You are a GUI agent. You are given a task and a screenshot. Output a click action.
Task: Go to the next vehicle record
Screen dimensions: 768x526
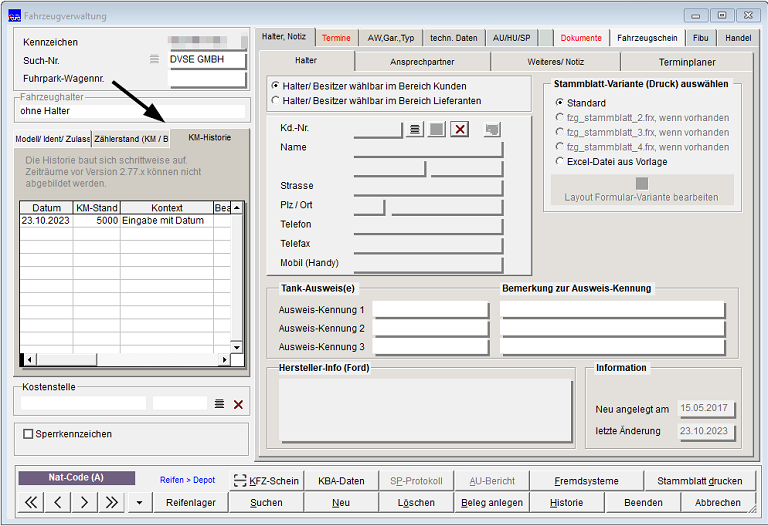point(84,502)
